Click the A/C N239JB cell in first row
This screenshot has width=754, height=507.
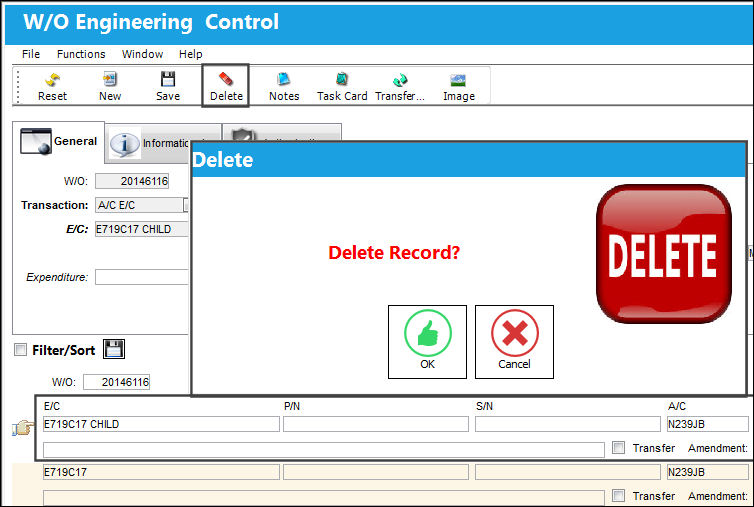coord(707,424)
